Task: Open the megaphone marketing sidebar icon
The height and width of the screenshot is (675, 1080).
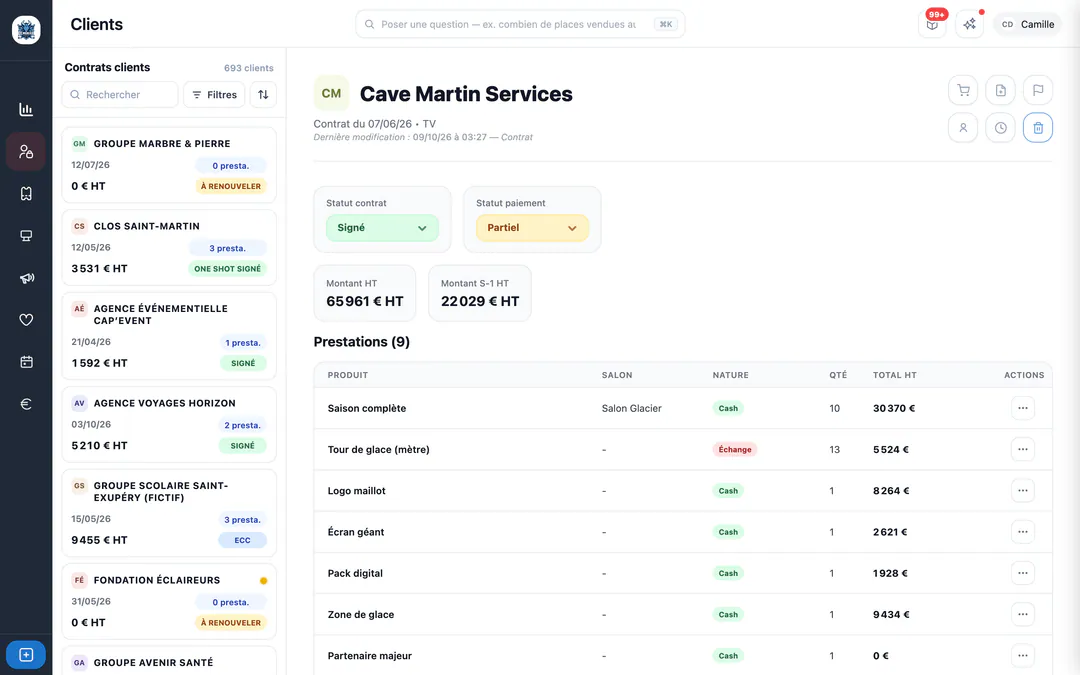Action: point(25,278)
